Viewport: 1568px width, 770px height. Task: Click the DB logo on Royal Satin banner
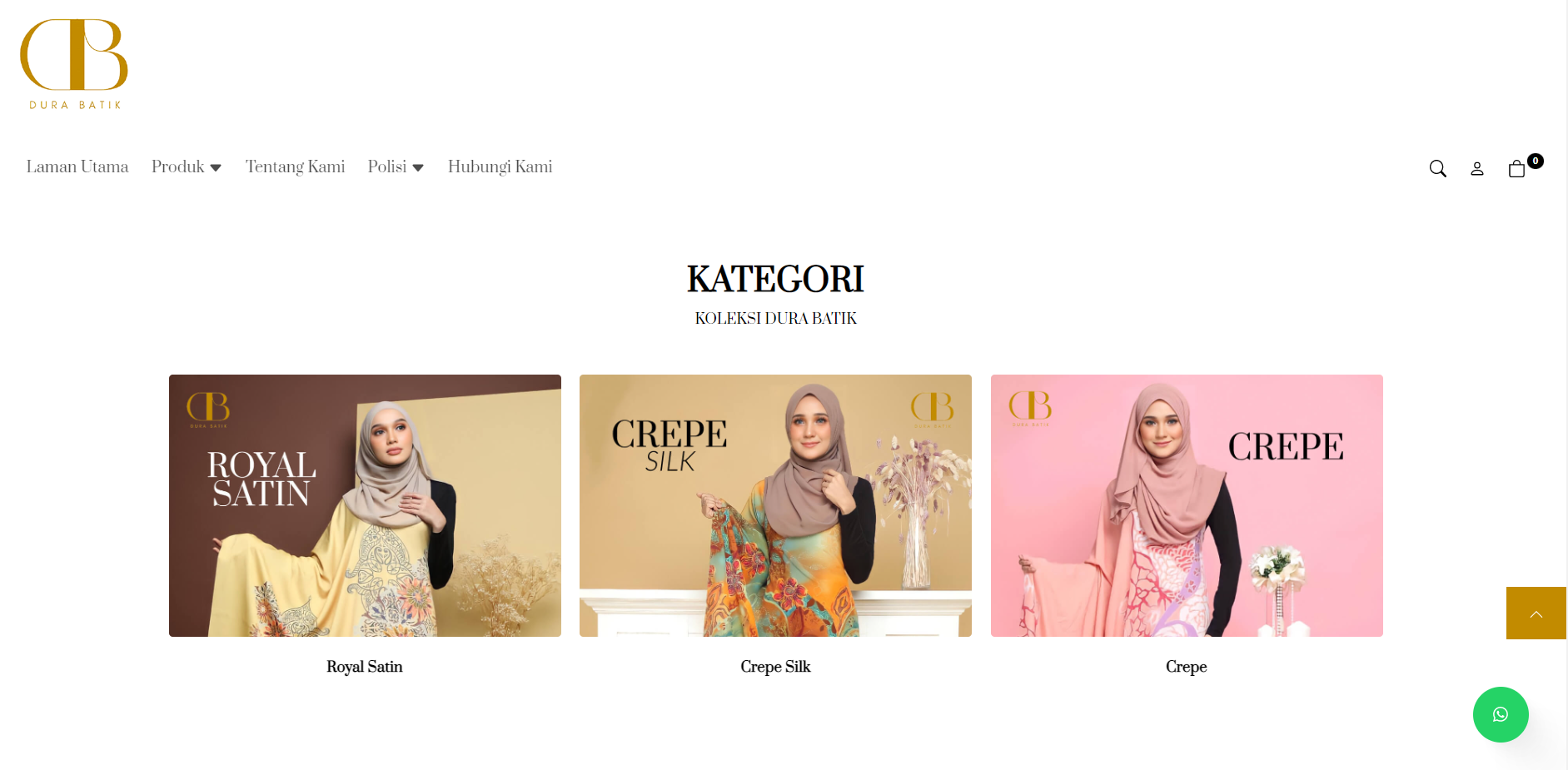point(208,410)
